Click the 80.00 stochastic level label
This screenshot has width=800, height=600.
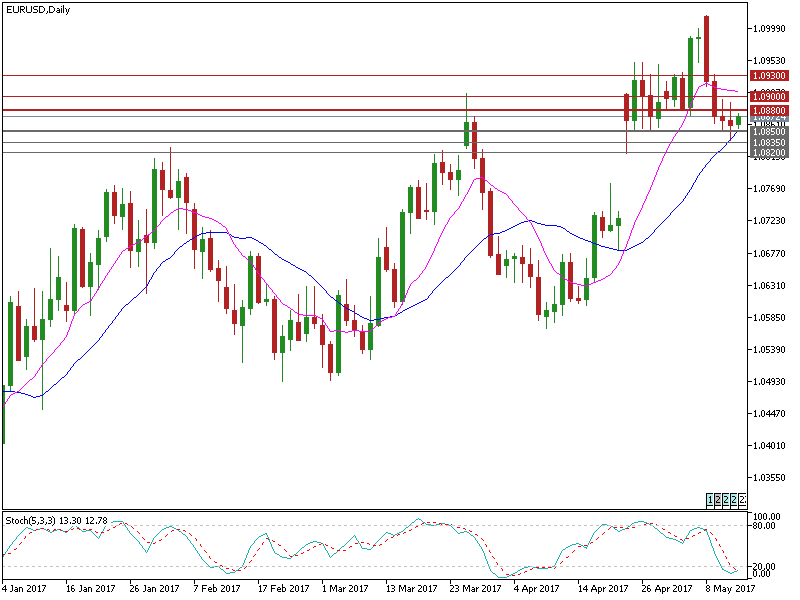(x=764, y=526)
